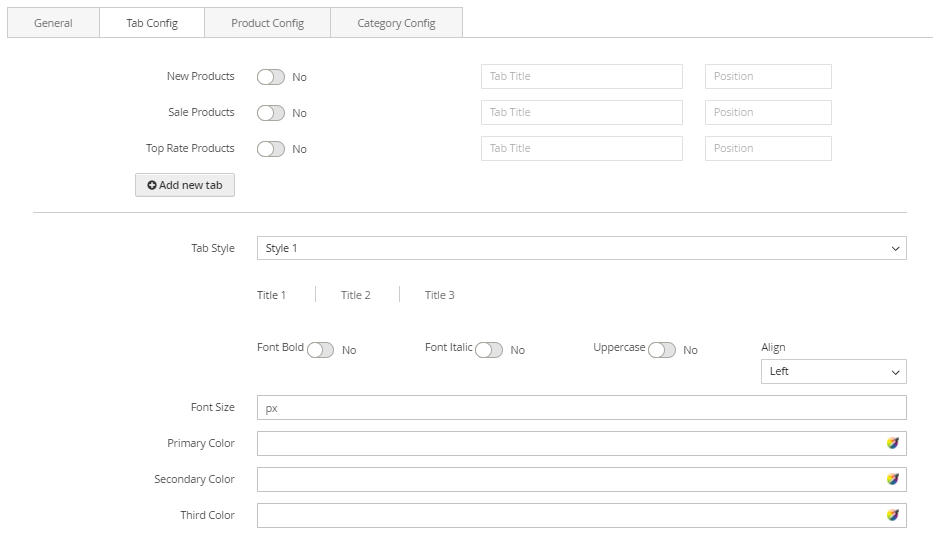Screen dimensions: 951x552
Task: Click the Font Size input field
Action: coord(581,408)
